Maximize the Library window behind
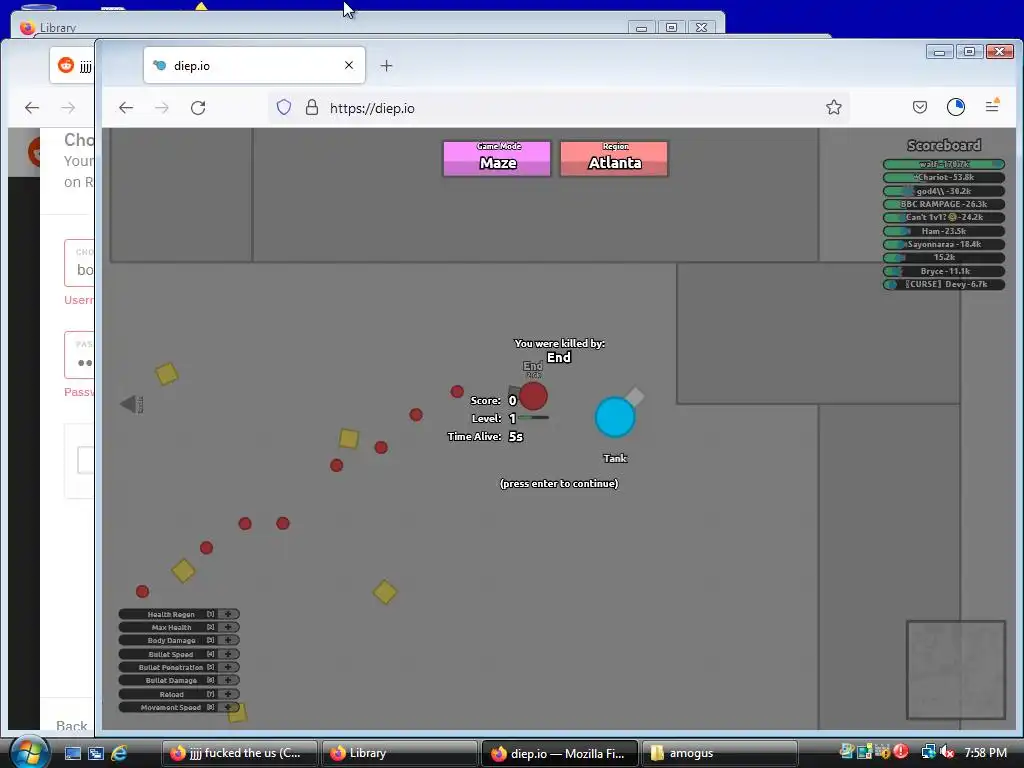1024x768 pixels. 671,27
